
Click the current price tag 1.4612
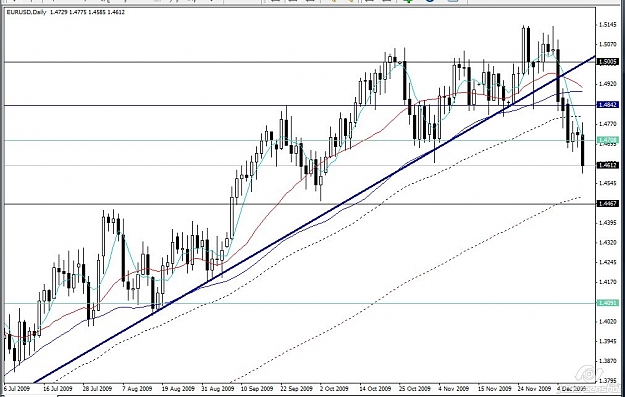(608, 165)
